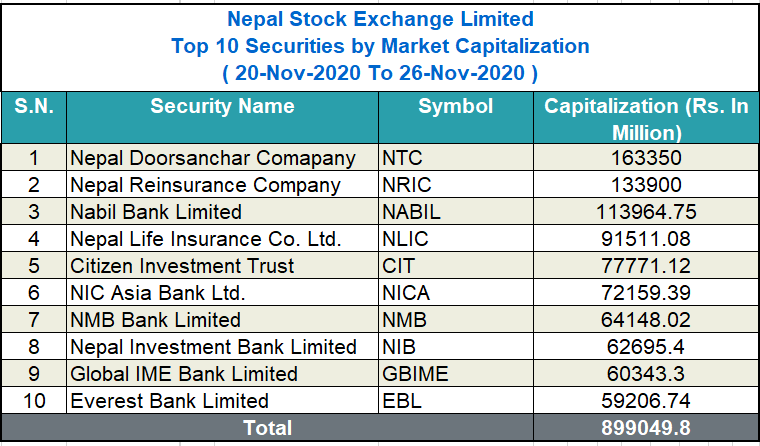Screen dimensions: 760x446
Task: Select the Nepal Stock Exchange Limited title
Action: 380,19
